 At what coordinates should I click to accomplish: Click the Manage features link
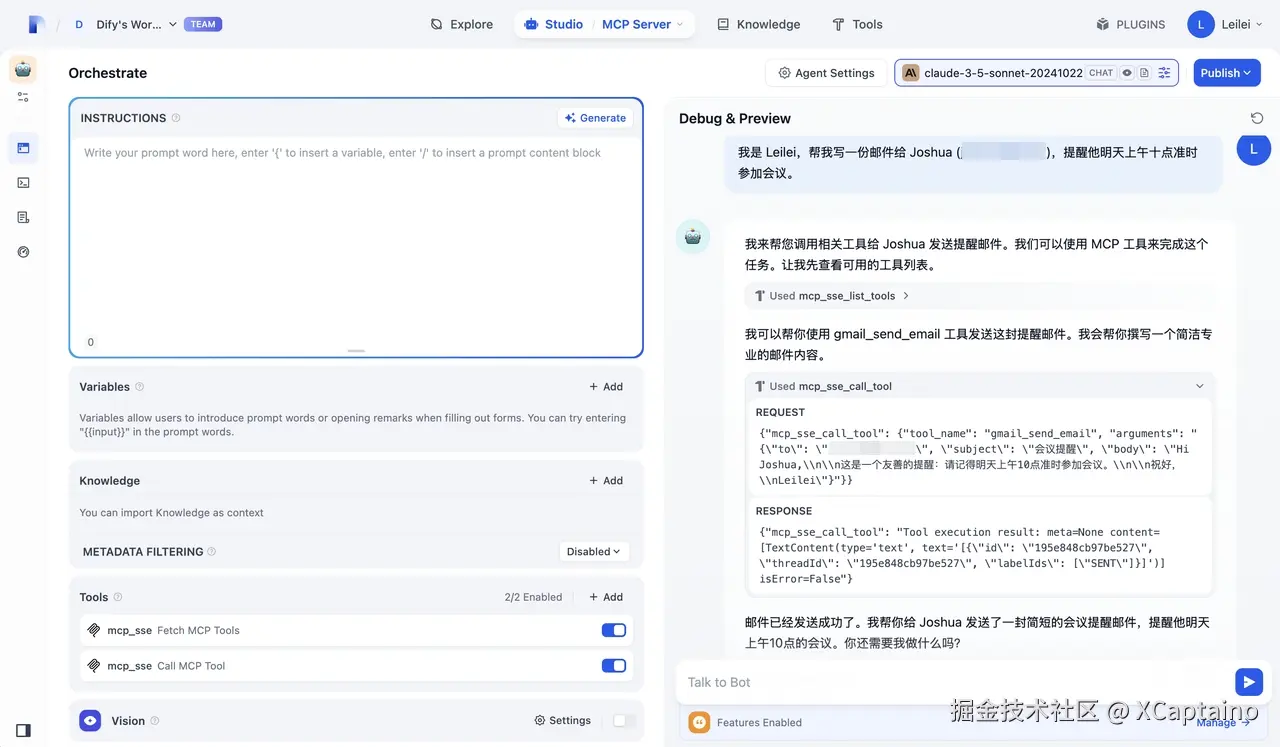[x=1223, y=723]
